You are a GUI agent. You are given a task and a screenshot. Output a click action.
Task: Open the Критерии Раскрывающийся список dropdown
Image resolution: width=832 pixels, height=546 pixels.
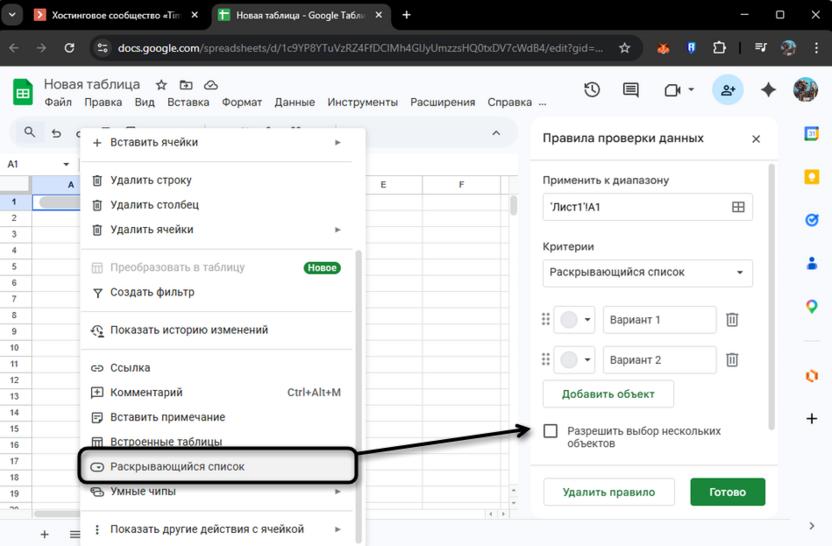(647, 273)
